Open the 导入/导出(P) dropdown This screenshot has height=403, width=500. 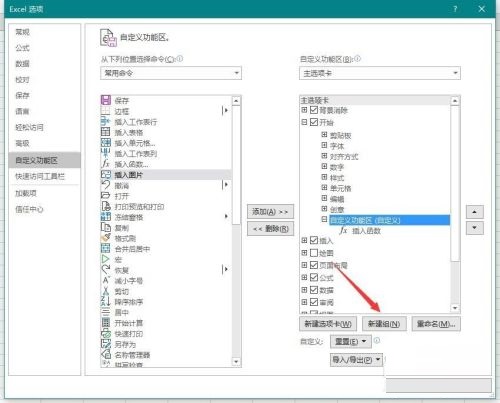(356, 360)
